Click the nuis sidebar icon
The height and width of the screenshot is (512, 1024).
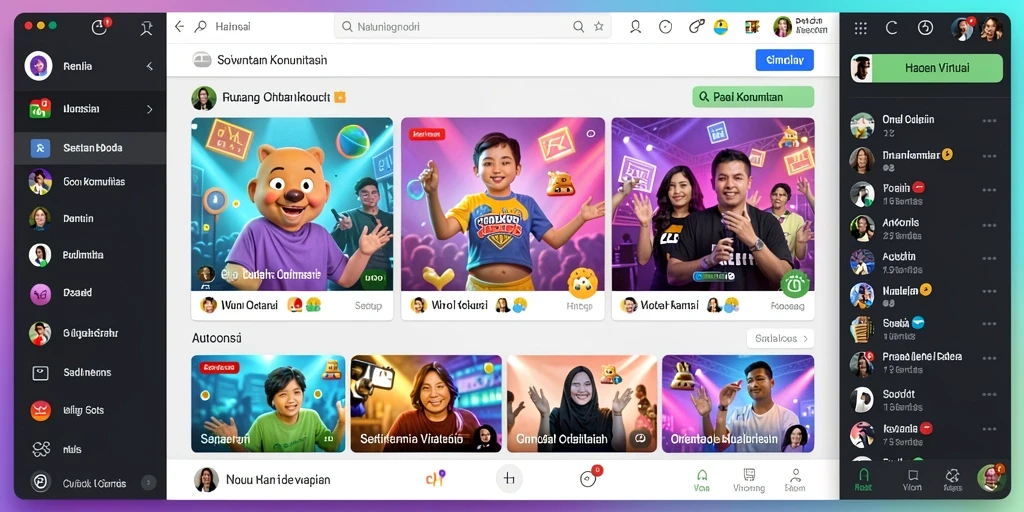click(x=40, y=449)
